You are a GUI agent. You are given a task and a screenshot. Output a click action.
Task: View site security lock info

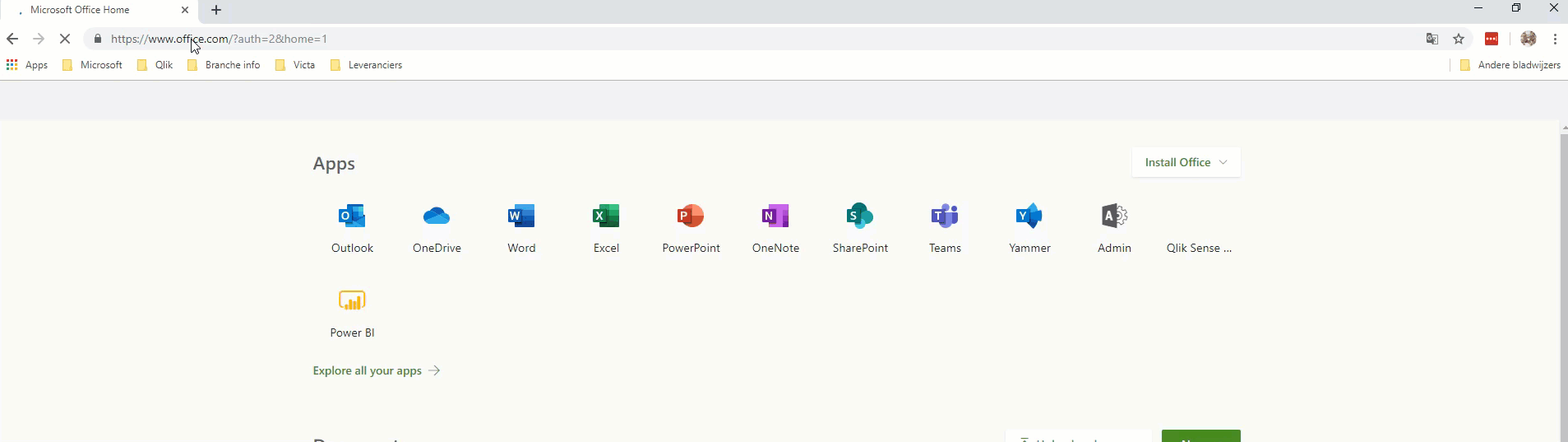click(x=98, y=39)
